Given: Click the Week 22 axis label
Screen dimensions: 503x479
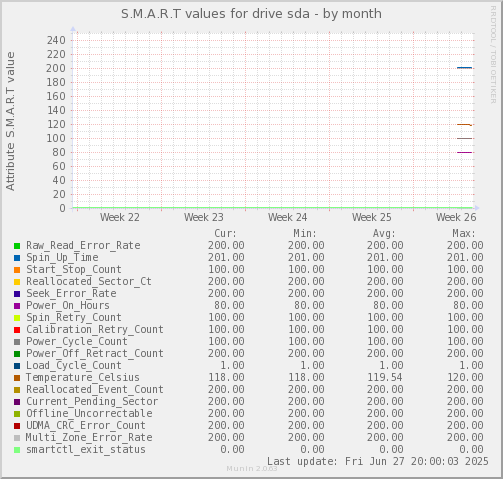Looking at the screenshot, I should point(120,218).
